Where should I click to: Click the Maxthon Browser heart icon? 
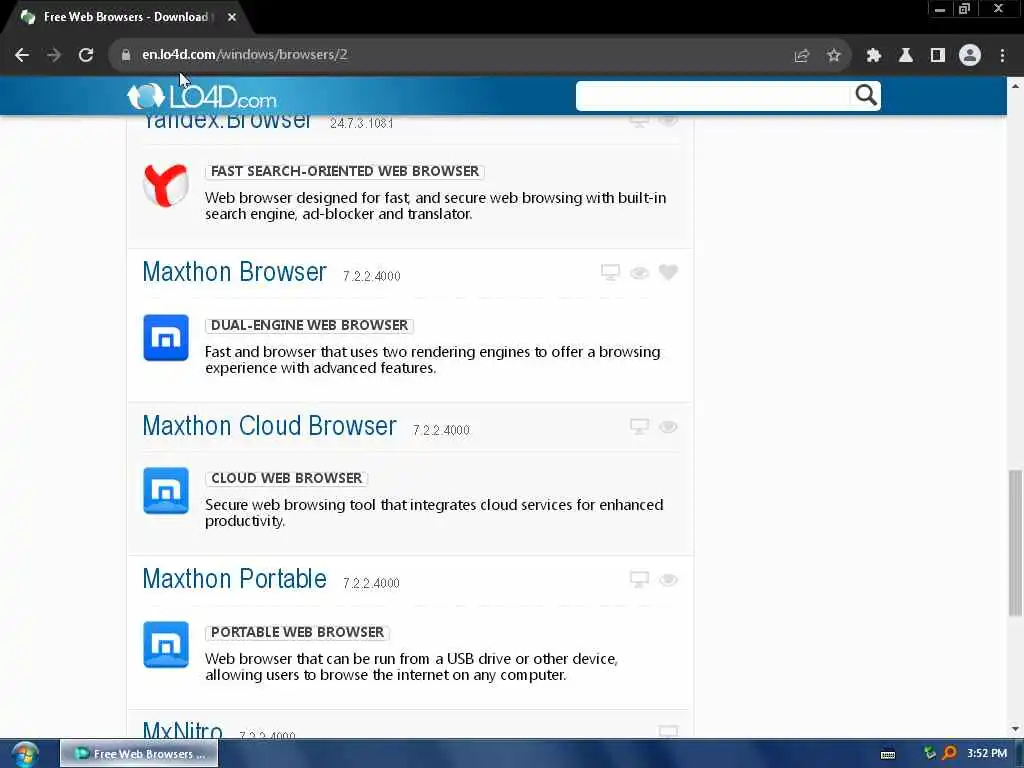pyautogui.click(x=668, y=272)
